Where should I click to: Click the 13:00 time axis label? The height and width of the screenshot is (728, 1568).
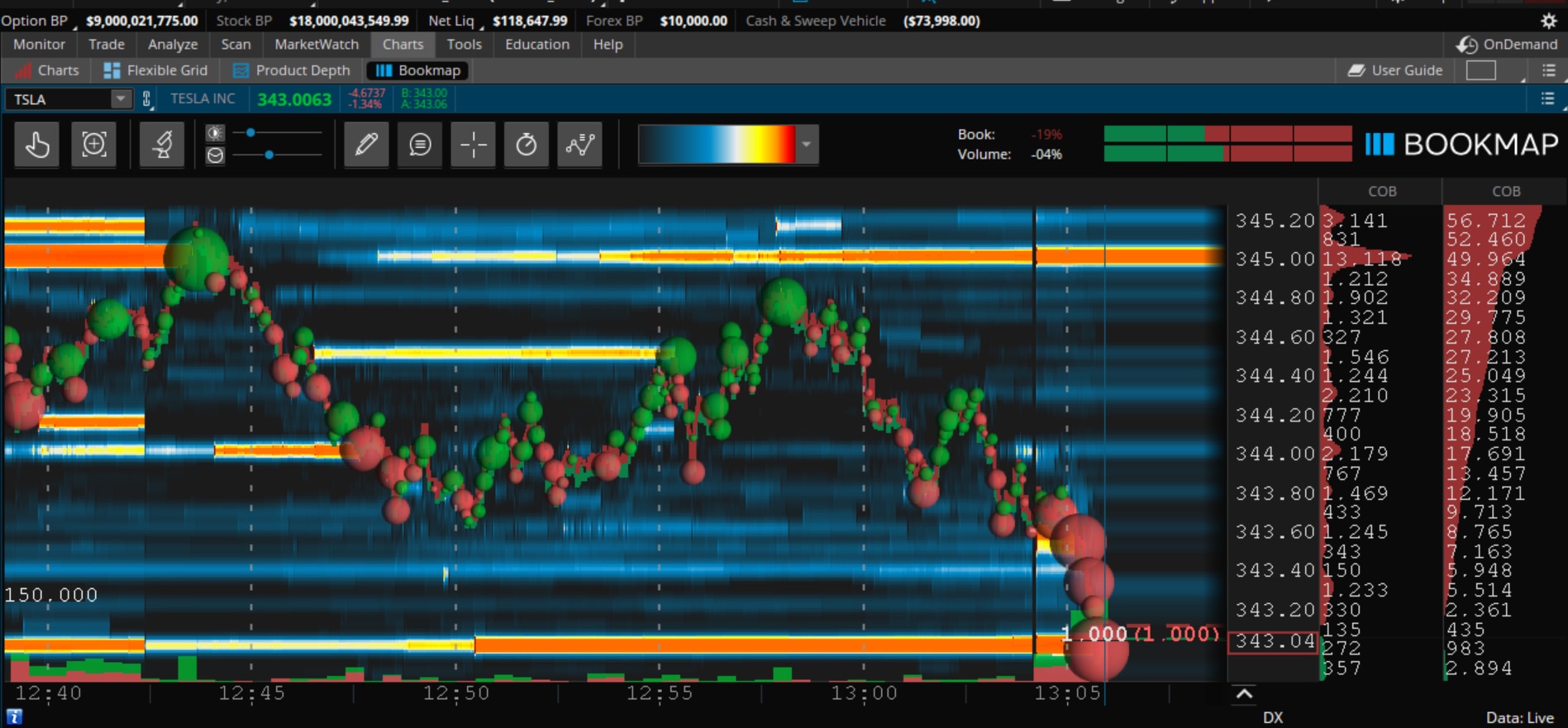(864, 693)
